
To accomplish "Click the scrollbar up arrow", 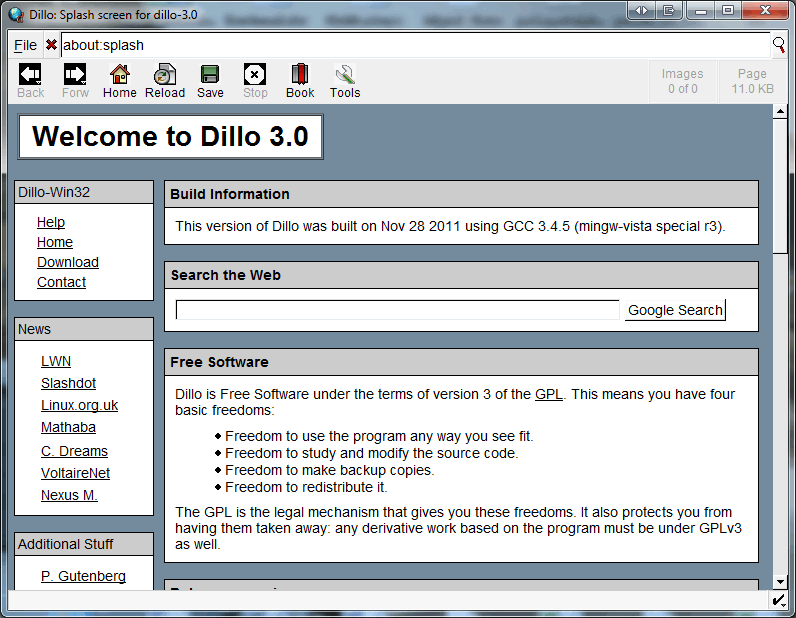I will 780,111.
